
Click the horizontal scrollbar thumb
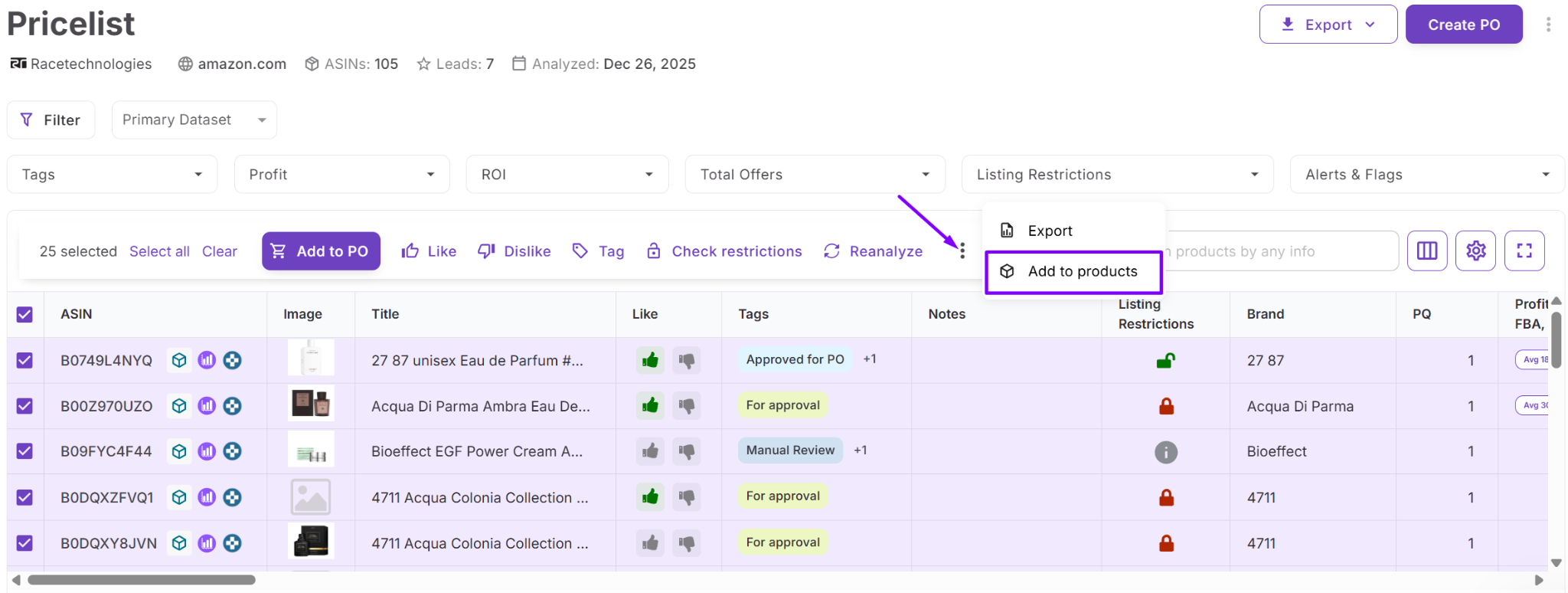point(142,580)
